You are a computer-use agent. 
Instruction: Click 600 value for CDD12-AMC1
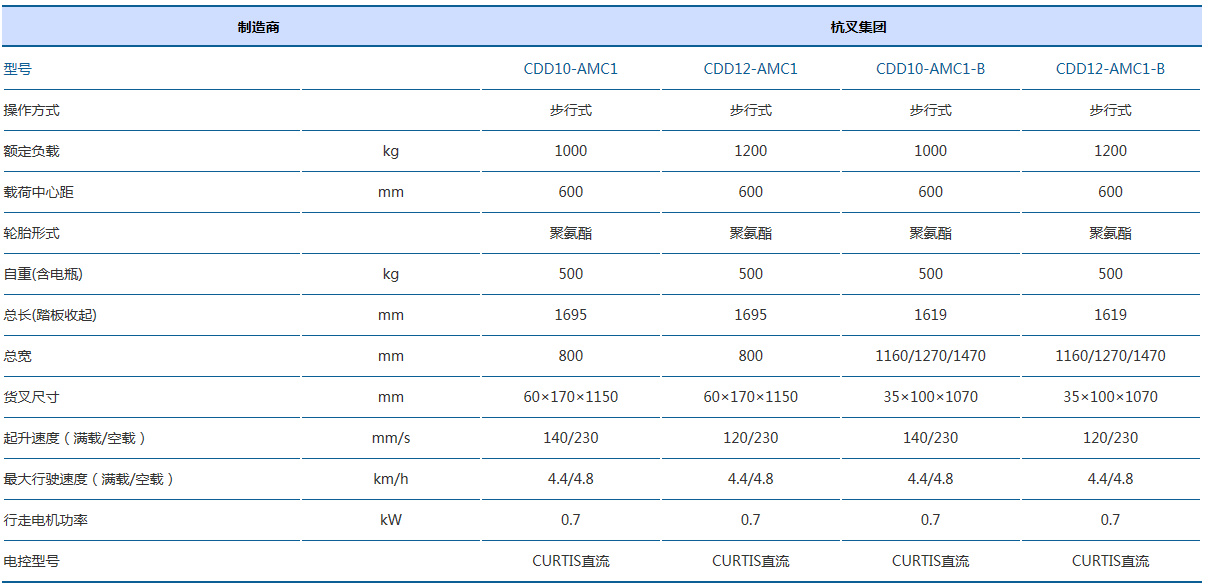click(751, 192)
